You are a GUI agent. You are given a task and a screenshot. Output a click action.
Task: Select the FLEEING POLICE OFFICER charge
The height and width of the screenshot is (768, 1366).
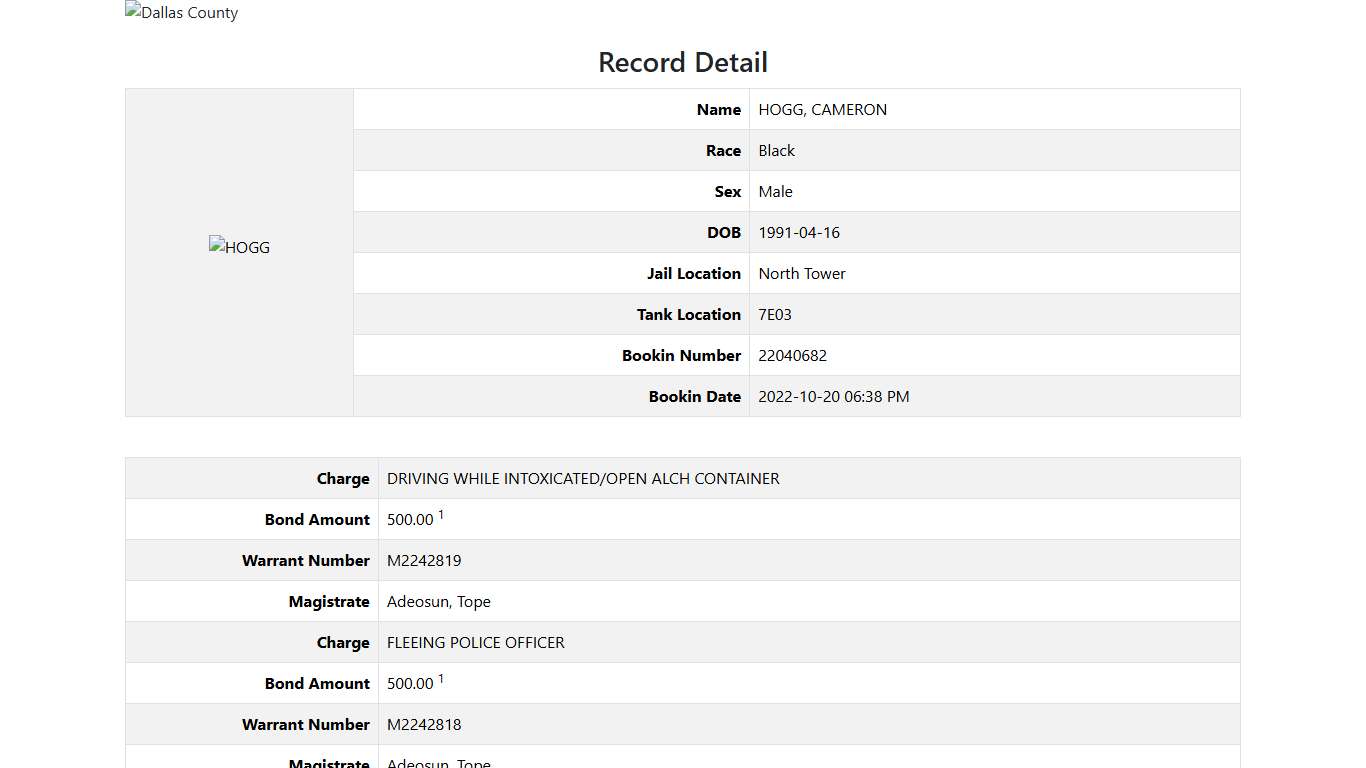click(x=475, y=642)
